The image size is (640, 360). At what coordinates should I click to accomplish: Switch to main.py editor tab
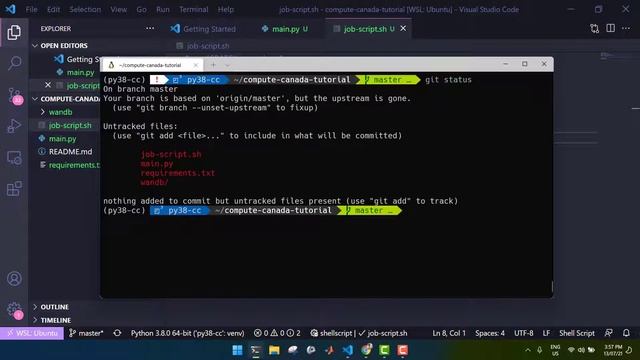[x=284, y=29]
